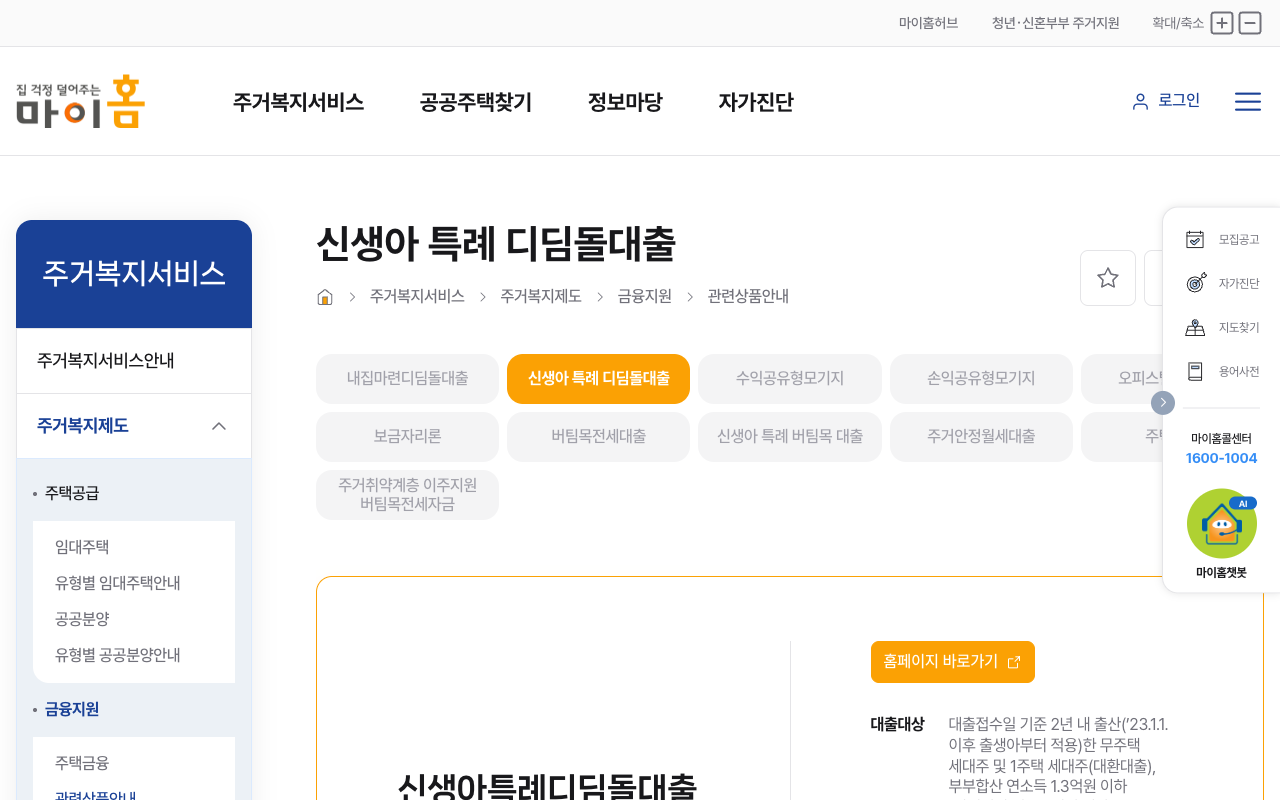Select the 수익공유형모기지 tab
The width and height of the screenshot is (1280, 800).
[x=790, y=379]
